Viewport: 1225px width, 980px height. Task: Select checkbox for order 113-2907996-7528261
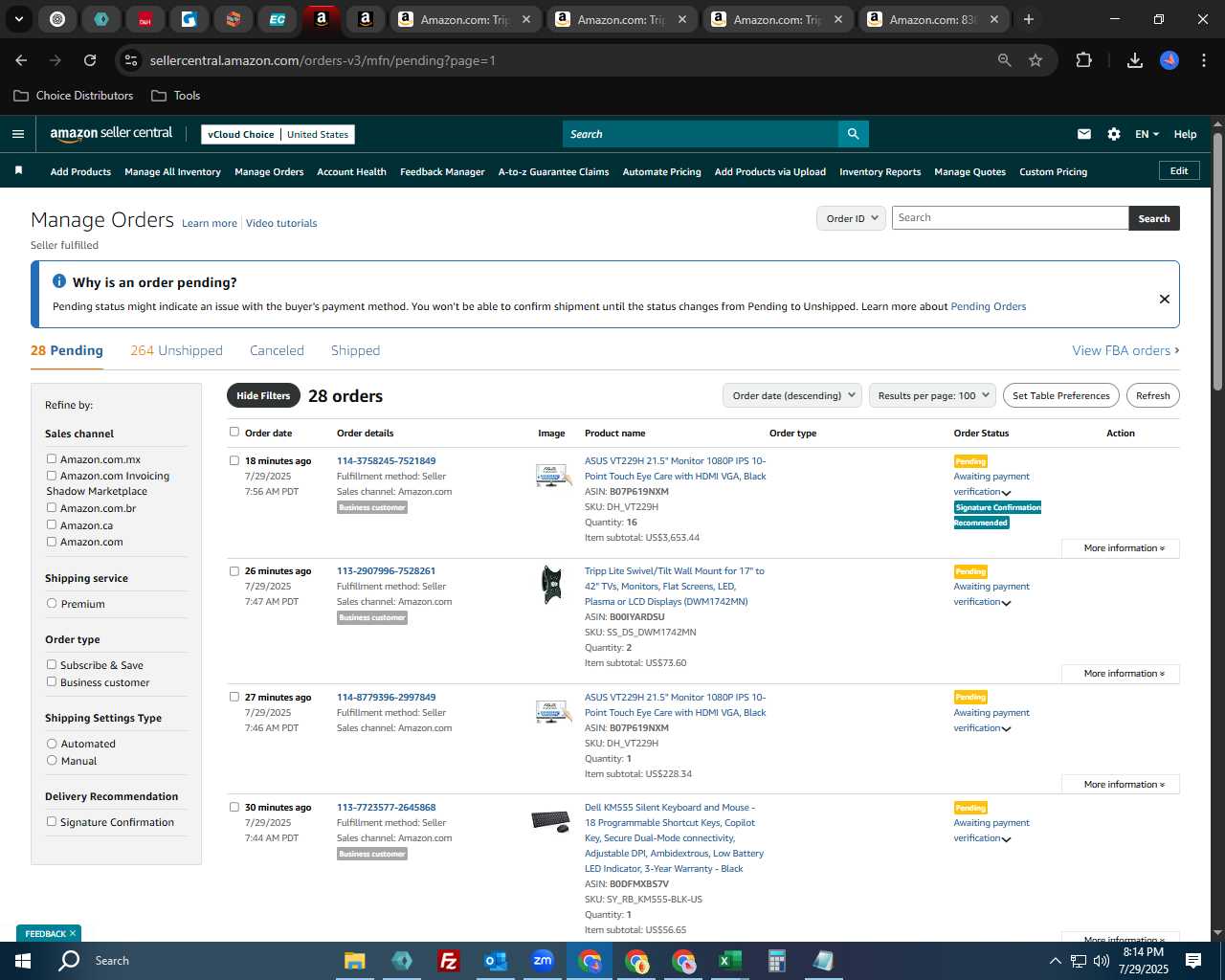[x=234, y=570]
